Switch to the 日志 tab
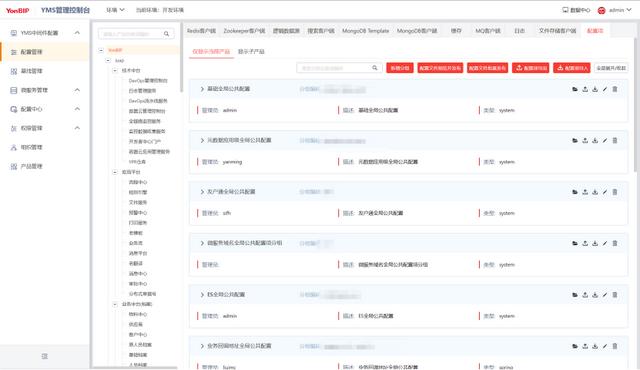The image size is (640, 370). tap(519, 31)
